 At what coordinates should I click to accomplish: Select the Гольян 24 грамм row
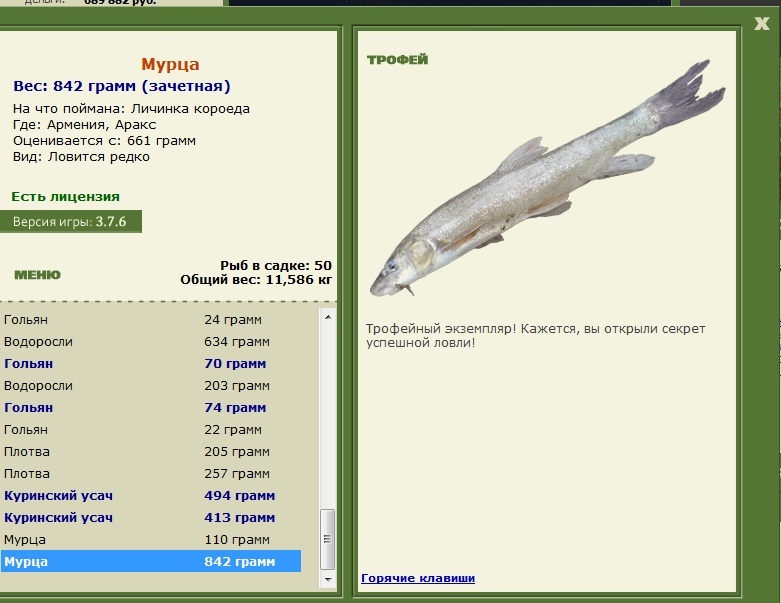(x=151, y=320)
